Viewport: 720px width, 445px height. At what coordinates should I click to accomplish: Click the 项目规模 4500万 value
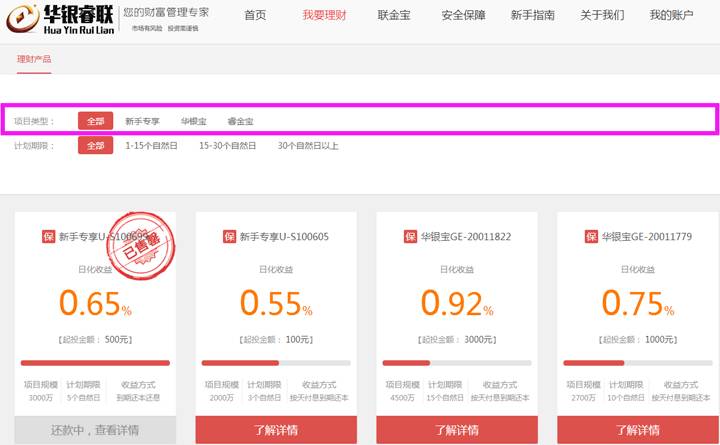(402, 398)
